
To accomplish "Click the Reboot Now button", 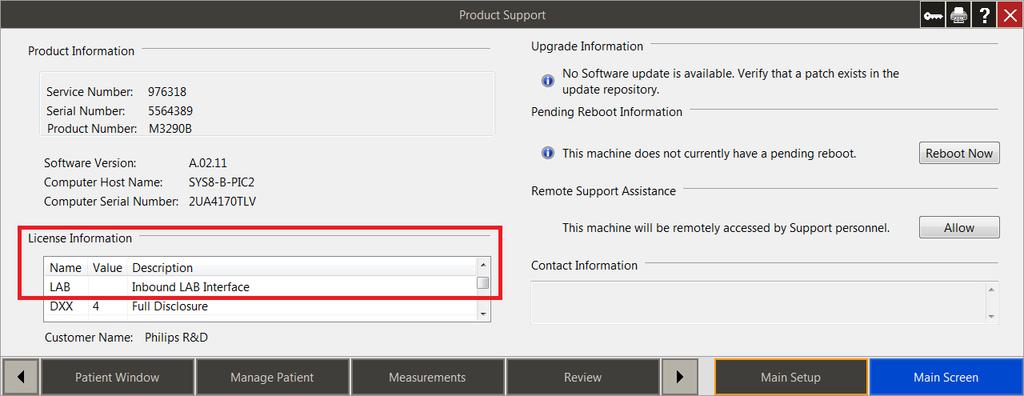I will [x=959, y=154].
